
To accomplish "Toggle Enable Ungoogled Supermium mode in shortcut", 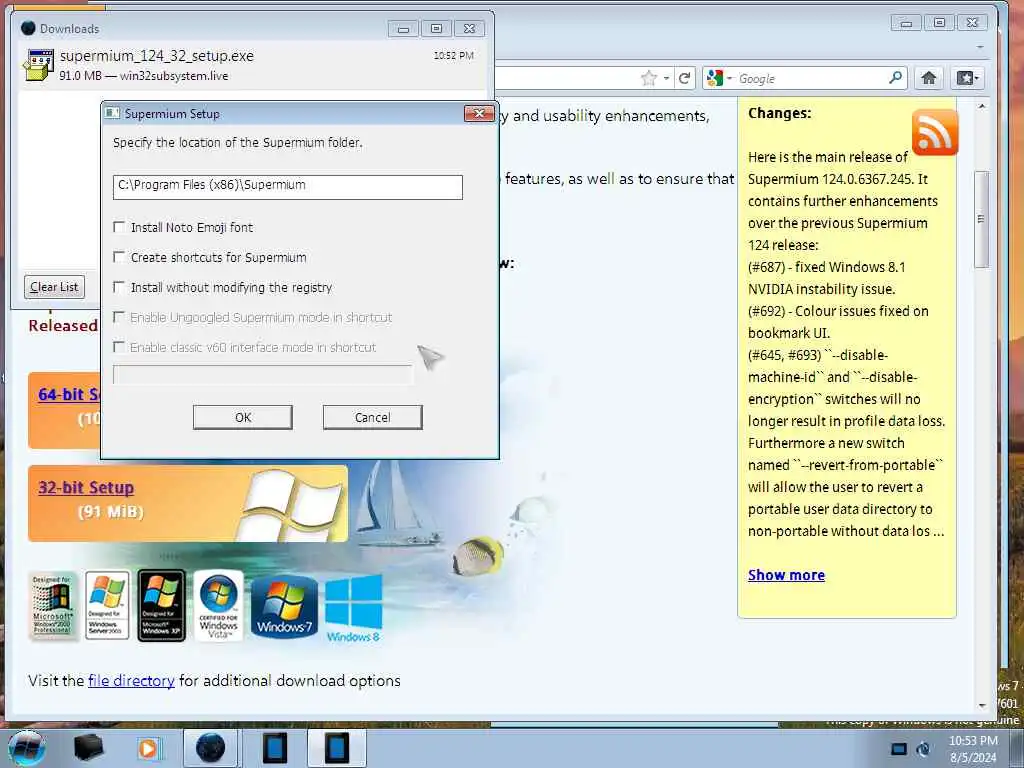I will click(119, 317).
